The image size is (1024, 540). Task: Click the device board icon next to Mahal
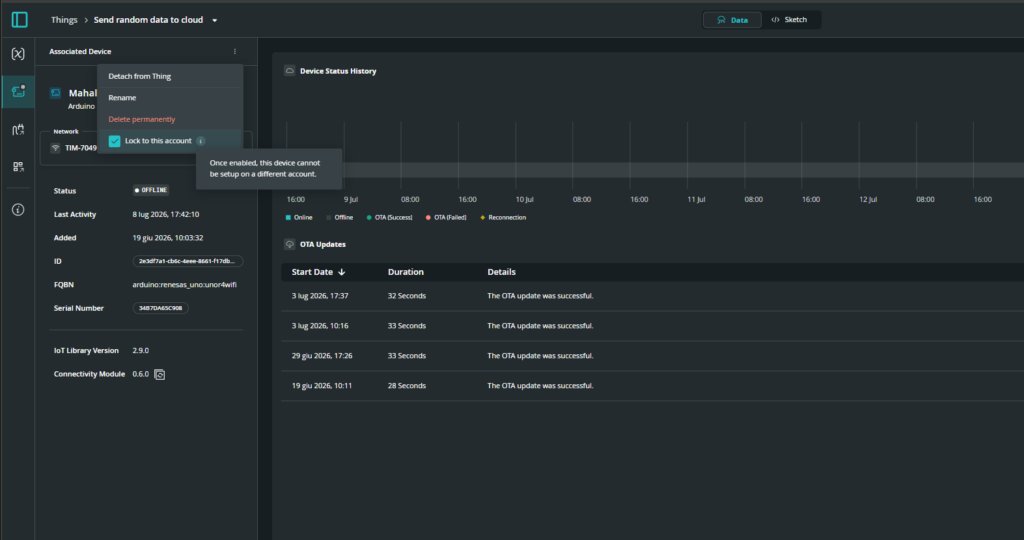point(56,93)
